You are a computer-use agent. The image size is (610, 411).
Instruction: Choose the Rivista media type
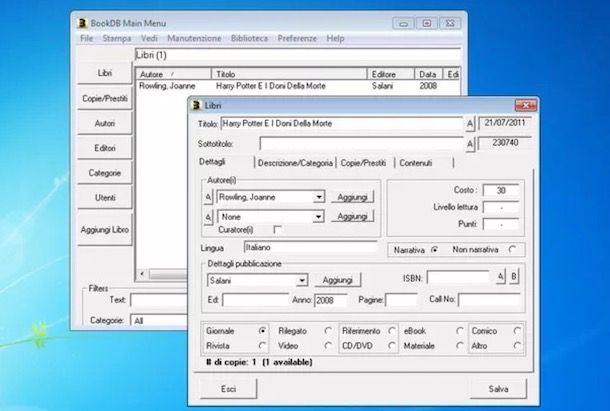tap(263, 346)
